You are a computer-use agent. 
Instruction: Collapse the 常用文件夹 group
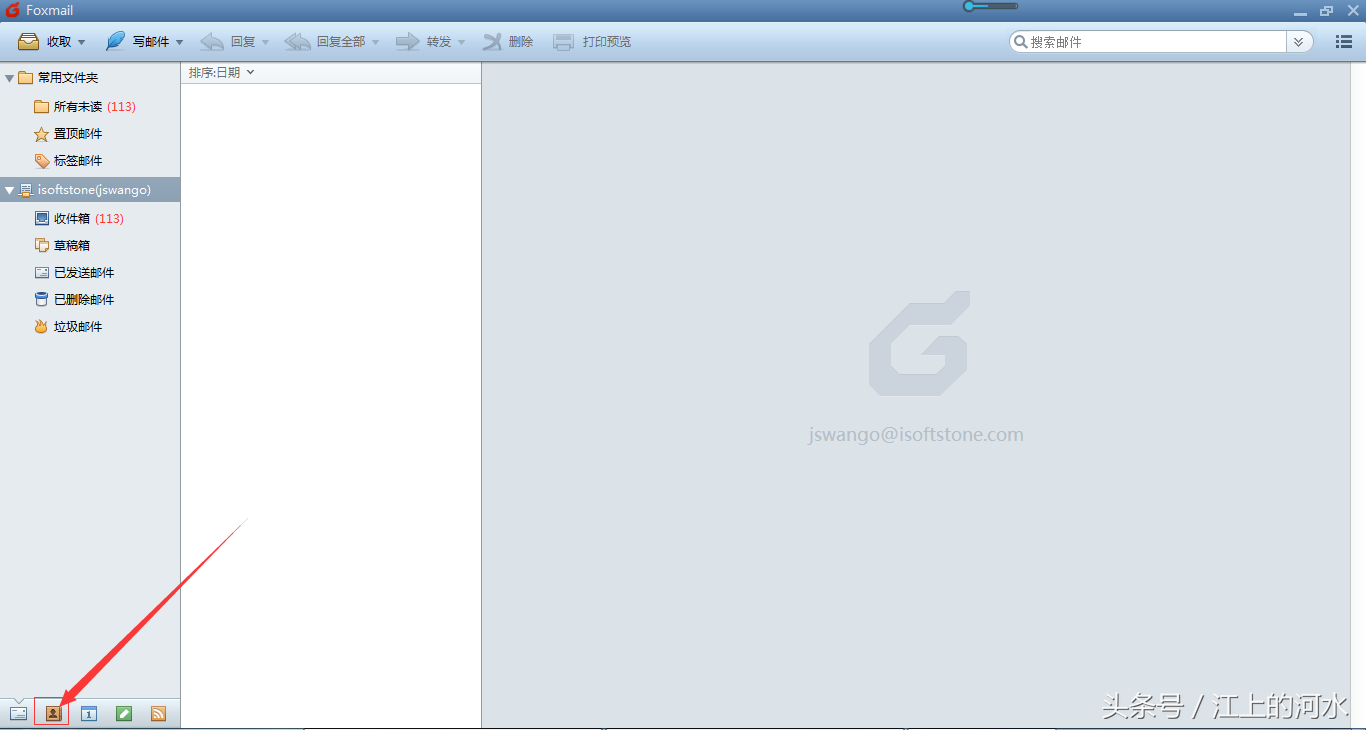pos(10,78)
